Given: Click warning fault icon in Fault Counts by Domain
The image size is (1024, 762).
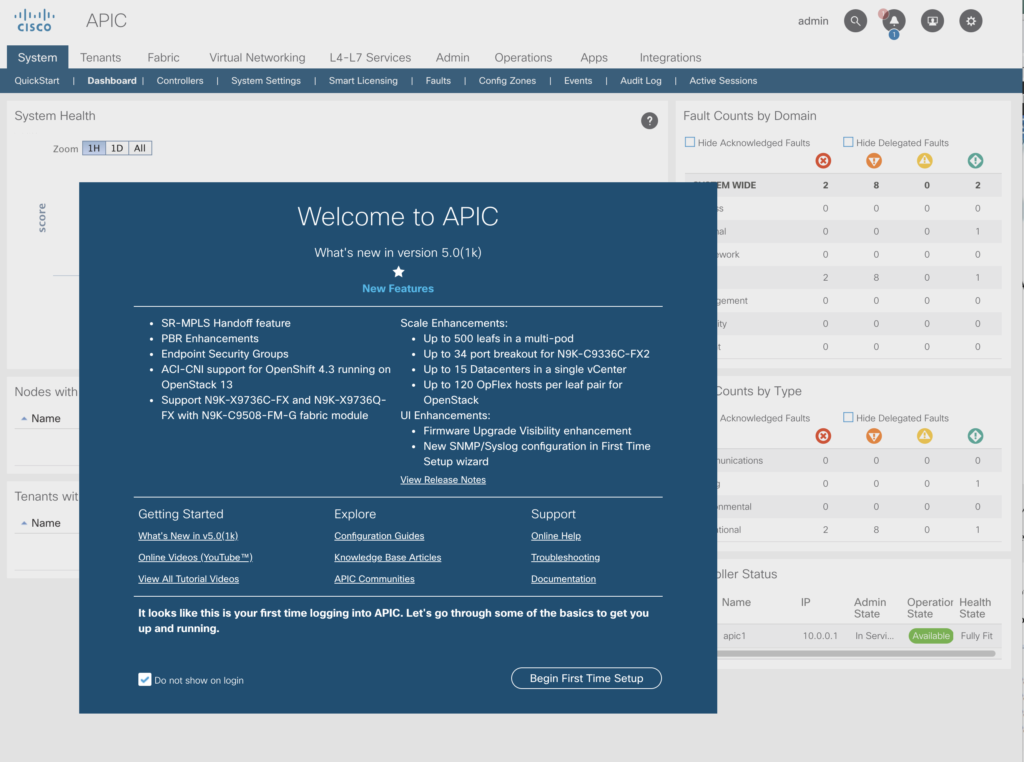Looking at the screenshot, I should 976,161.
